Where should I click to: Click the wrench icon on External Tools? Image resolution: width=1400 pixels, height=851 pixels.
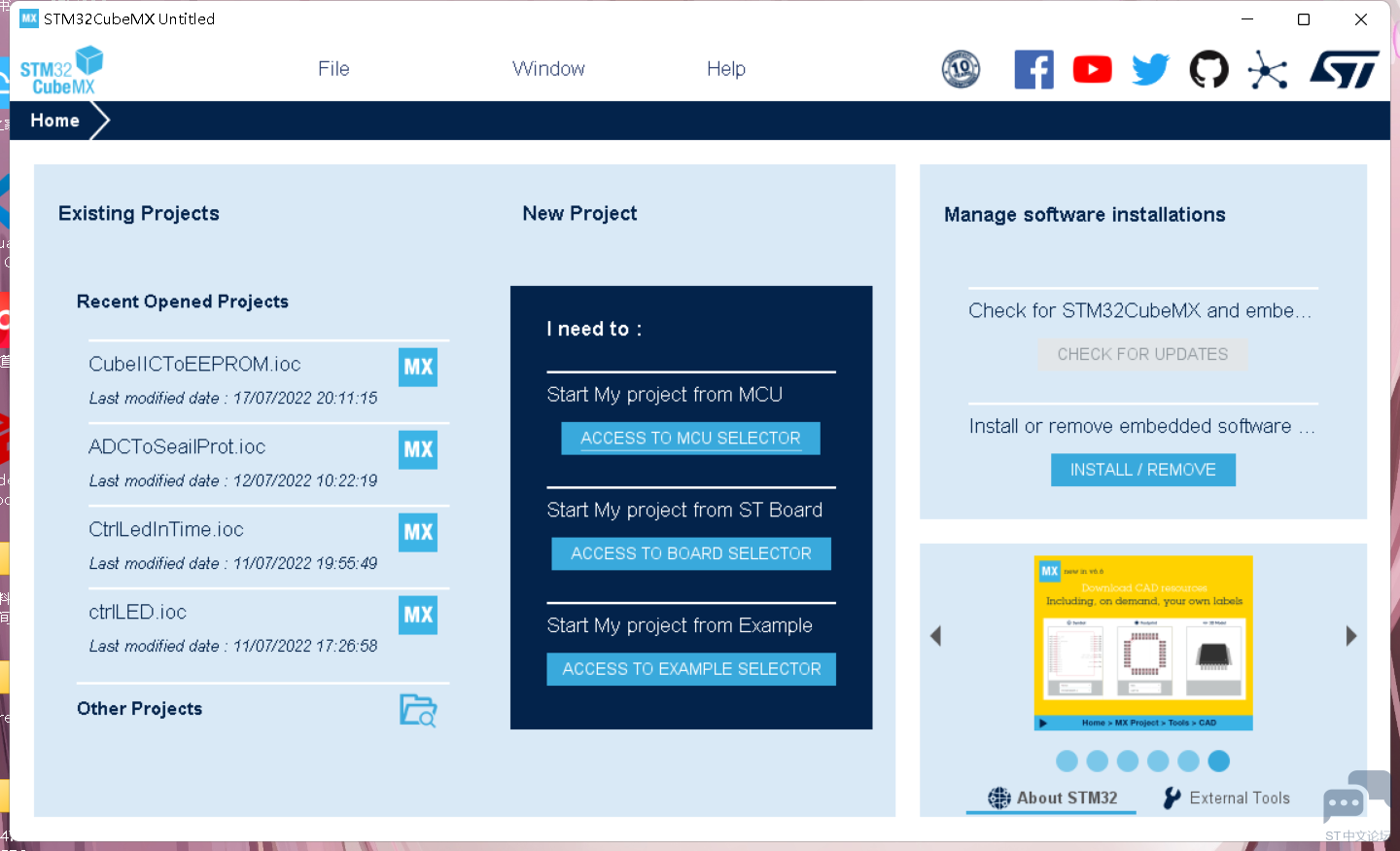[1172, 798]
